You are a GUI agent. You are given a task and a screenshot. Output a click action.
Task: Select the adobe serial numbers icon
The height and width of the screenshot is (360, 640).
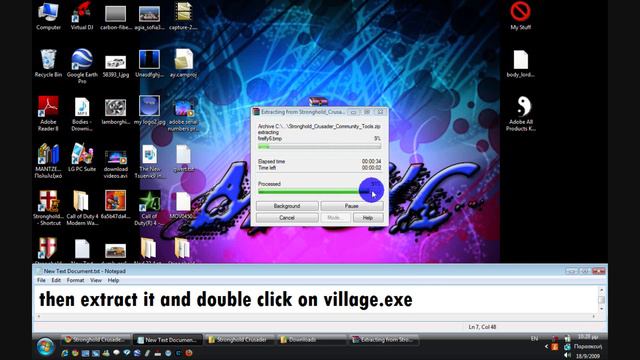point(183,115)
